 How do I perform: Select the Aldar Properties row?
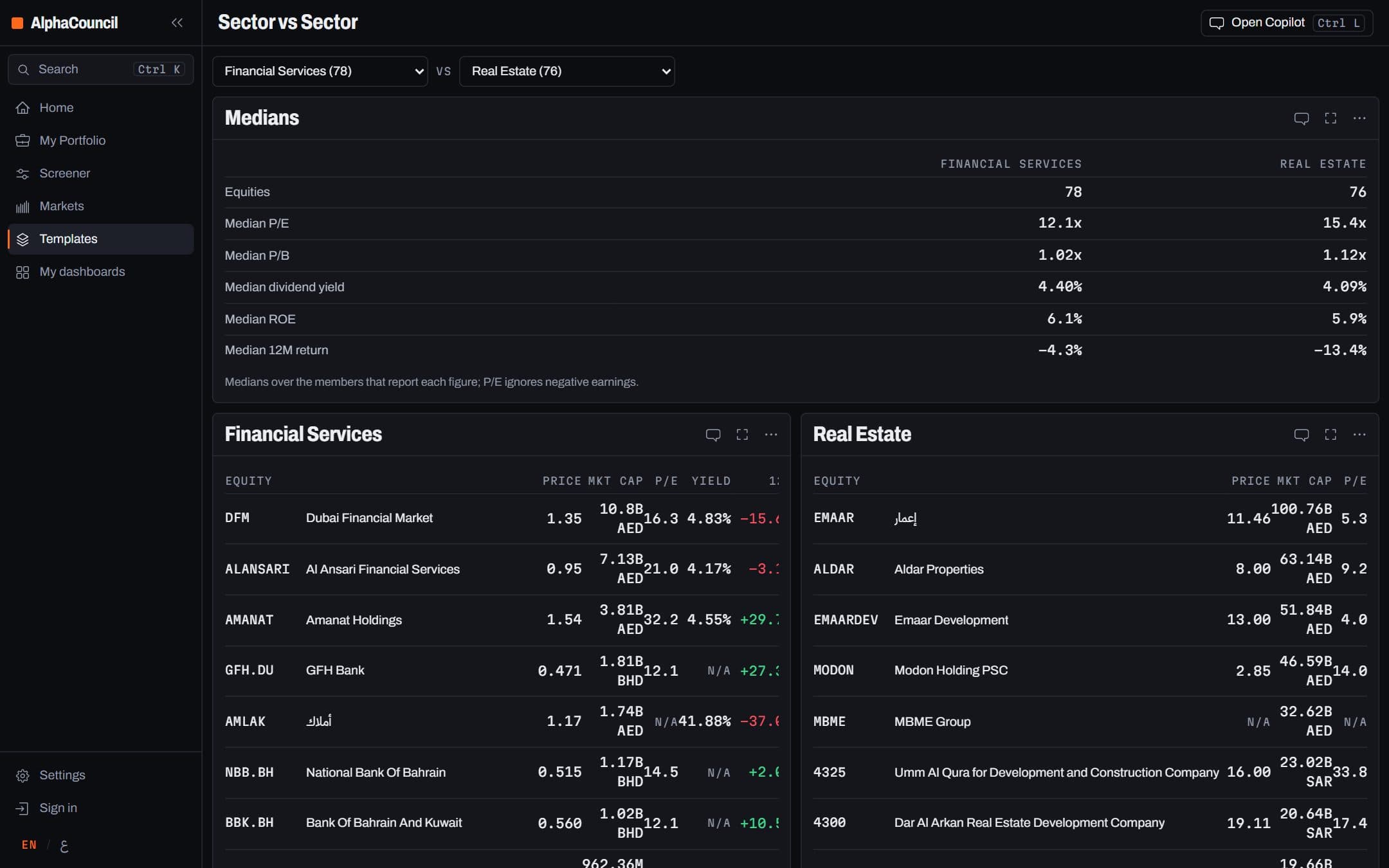pyautogui.click(x=1090, y=570)
